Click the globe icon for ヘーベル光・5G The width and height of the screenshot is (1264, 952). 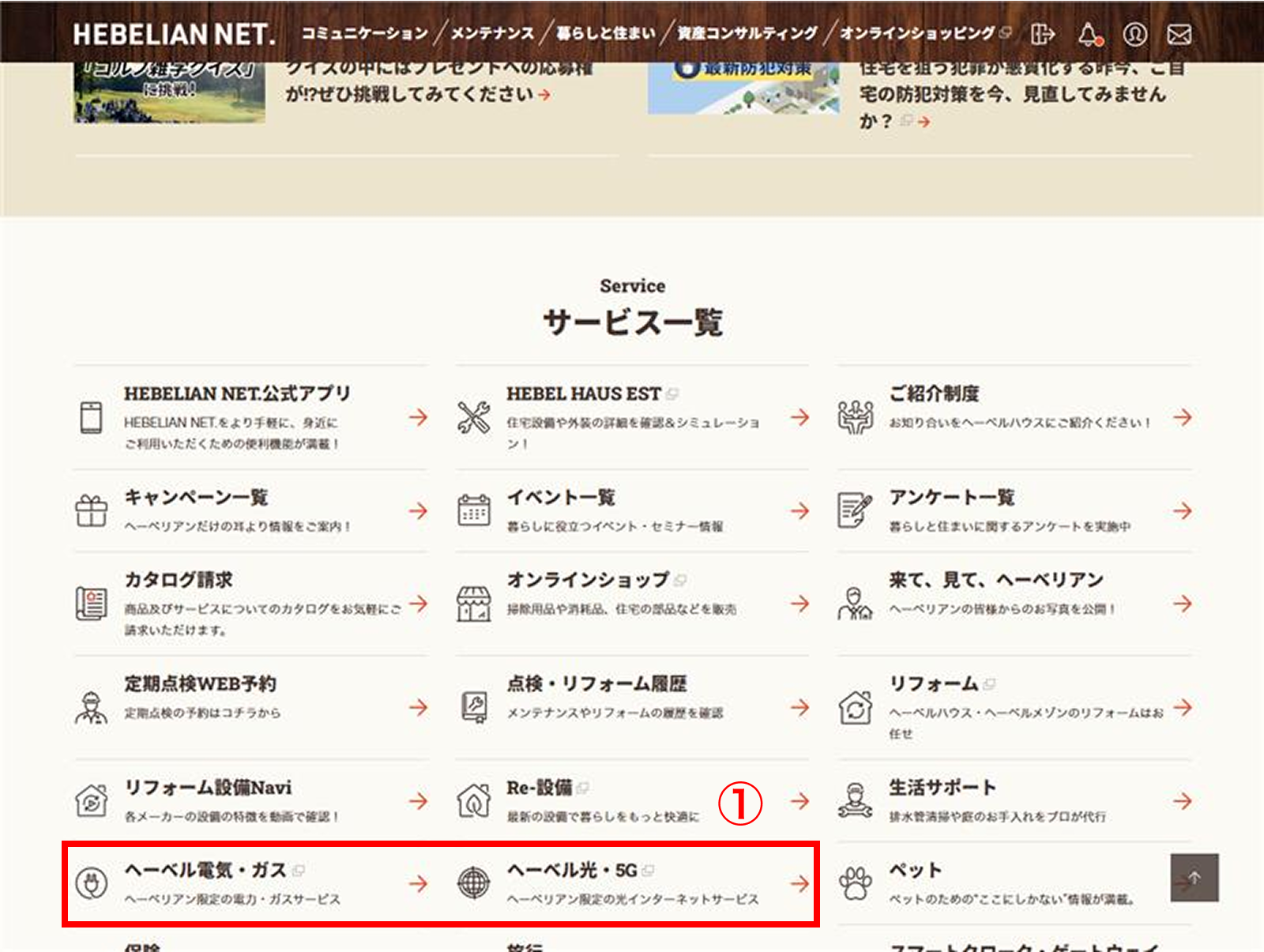tap(473, 882)
